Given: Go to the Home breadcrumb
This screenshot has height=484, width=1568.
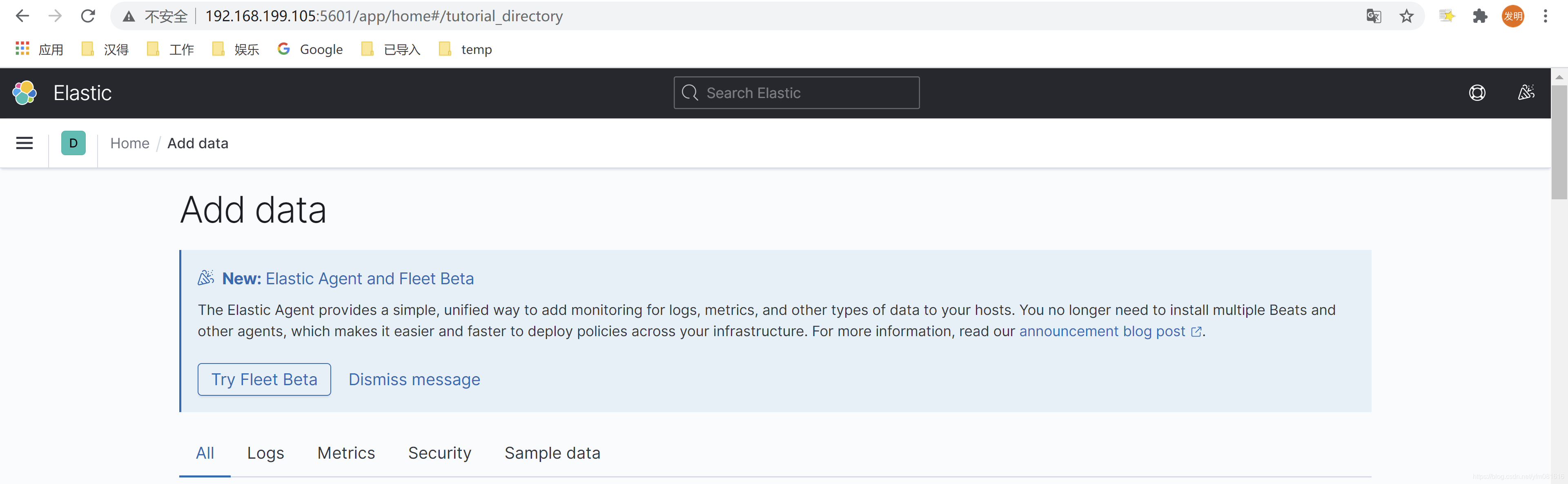Looking at the screenshot, I should (130, 143).
